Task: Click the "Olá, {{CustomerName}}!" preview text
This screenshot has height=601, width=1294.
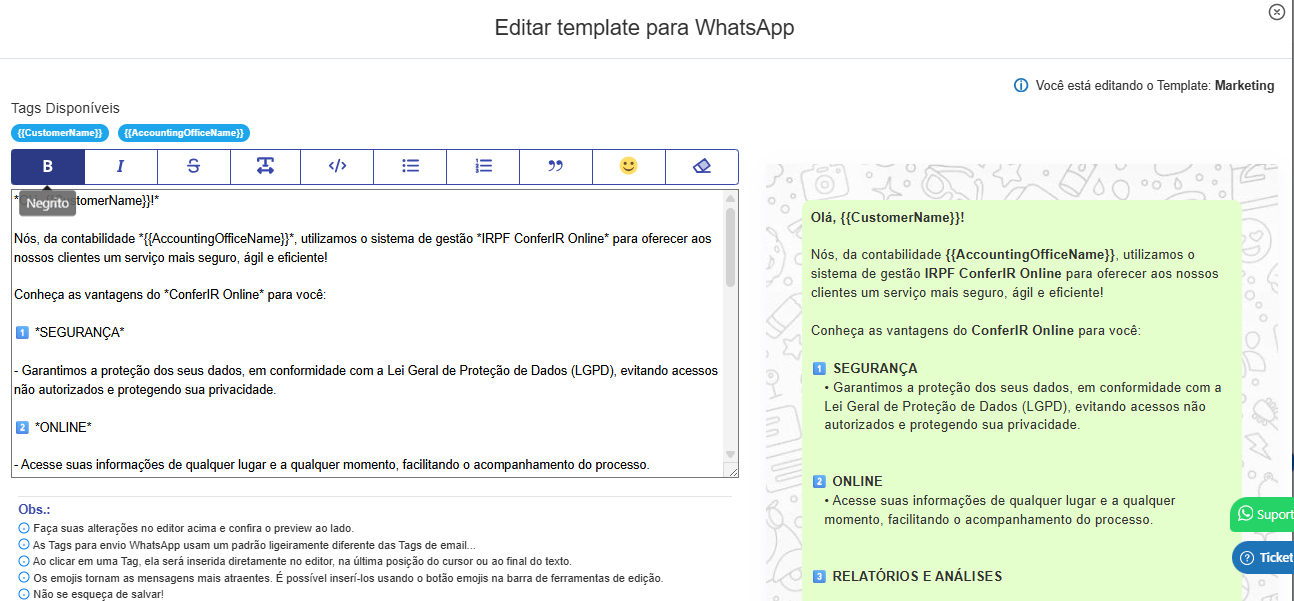Action: click(x=888, y=217)
